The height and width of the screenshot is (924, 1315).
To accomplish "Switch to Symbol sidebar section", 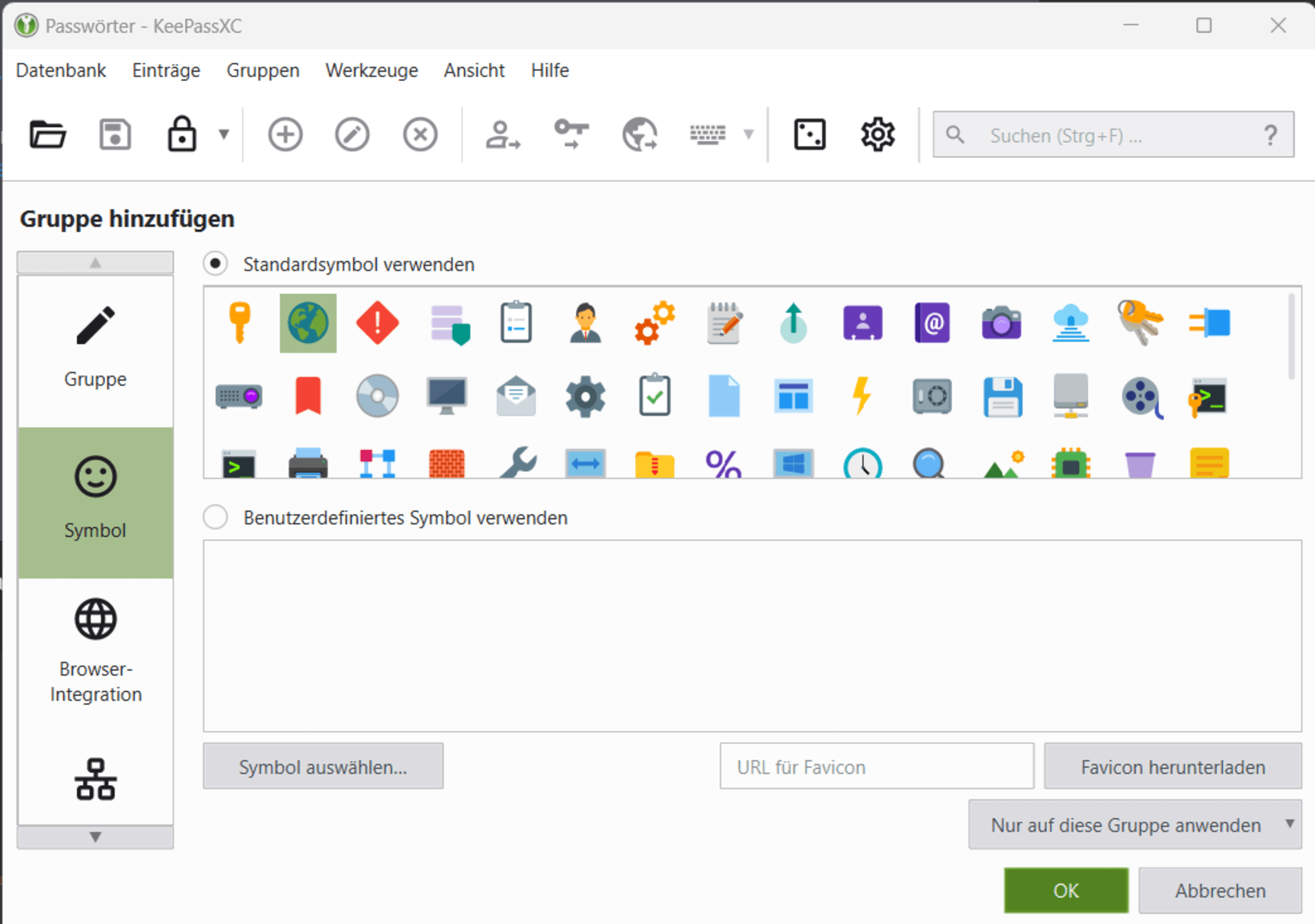I will pos(95,503).
